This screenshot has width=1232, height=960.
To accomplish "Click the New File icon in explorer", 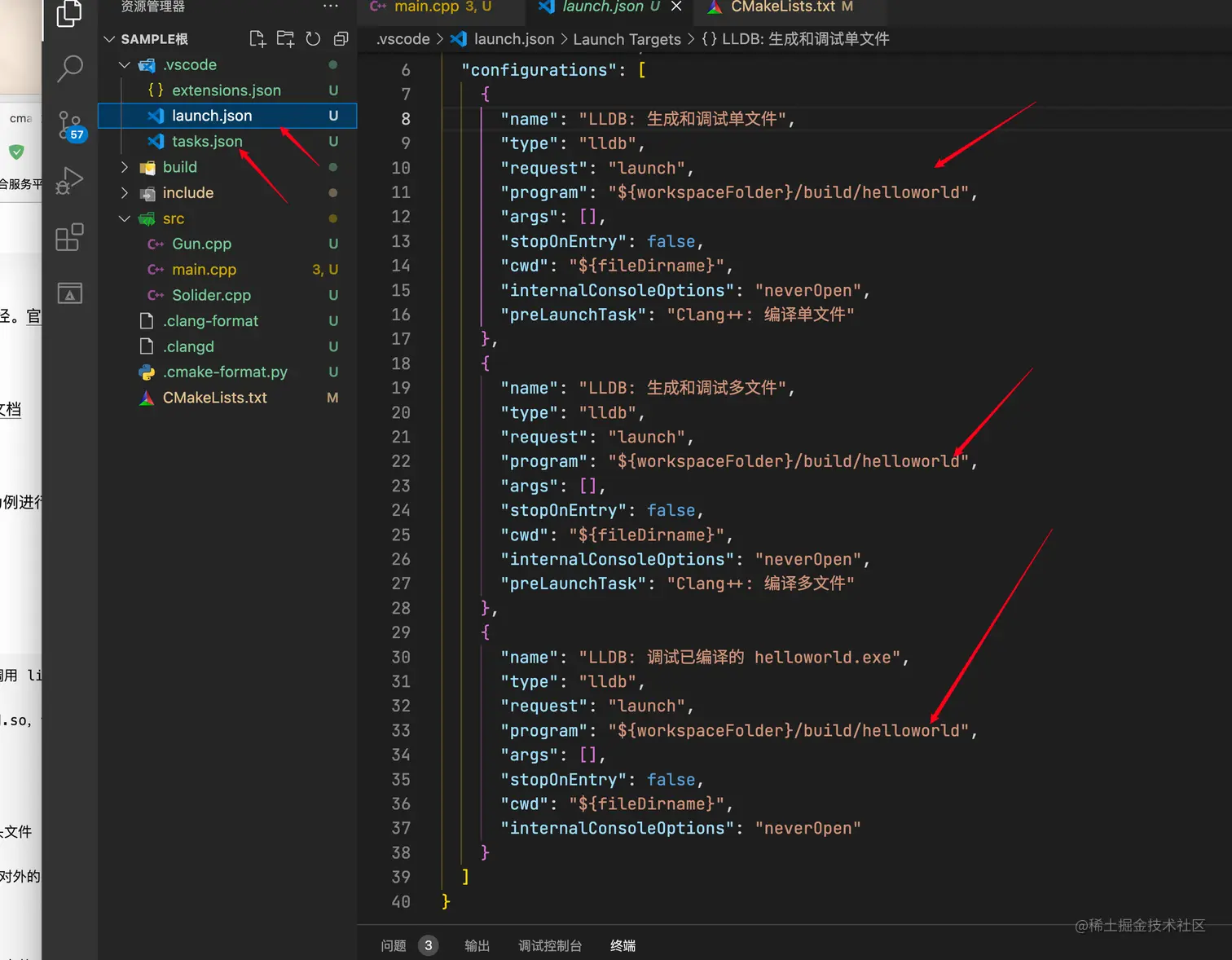I will point(257,38).
